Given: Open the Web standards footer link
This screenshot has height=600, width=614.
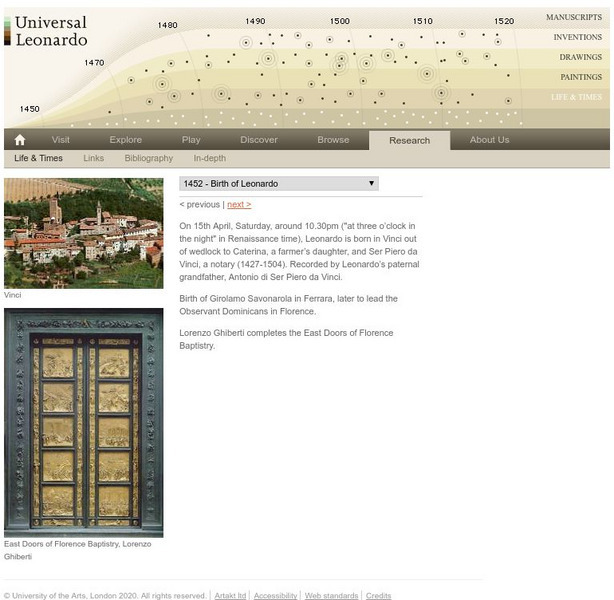Looking at the screenshot, I should point(331,596).
